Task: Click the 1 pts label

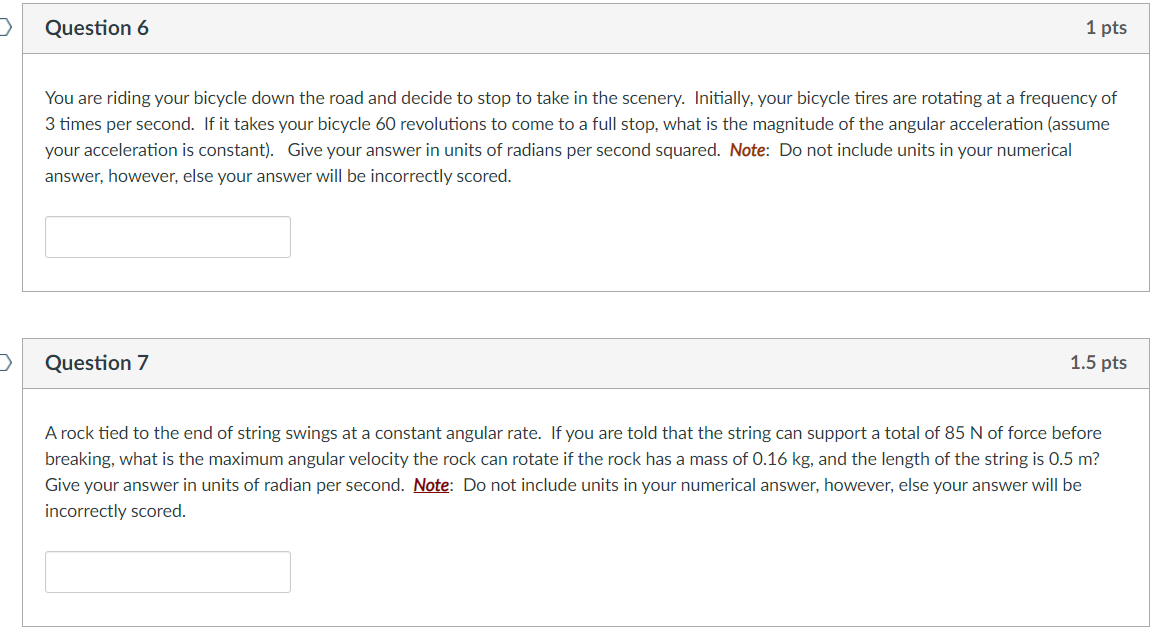Action: [x=1106, y=28]
